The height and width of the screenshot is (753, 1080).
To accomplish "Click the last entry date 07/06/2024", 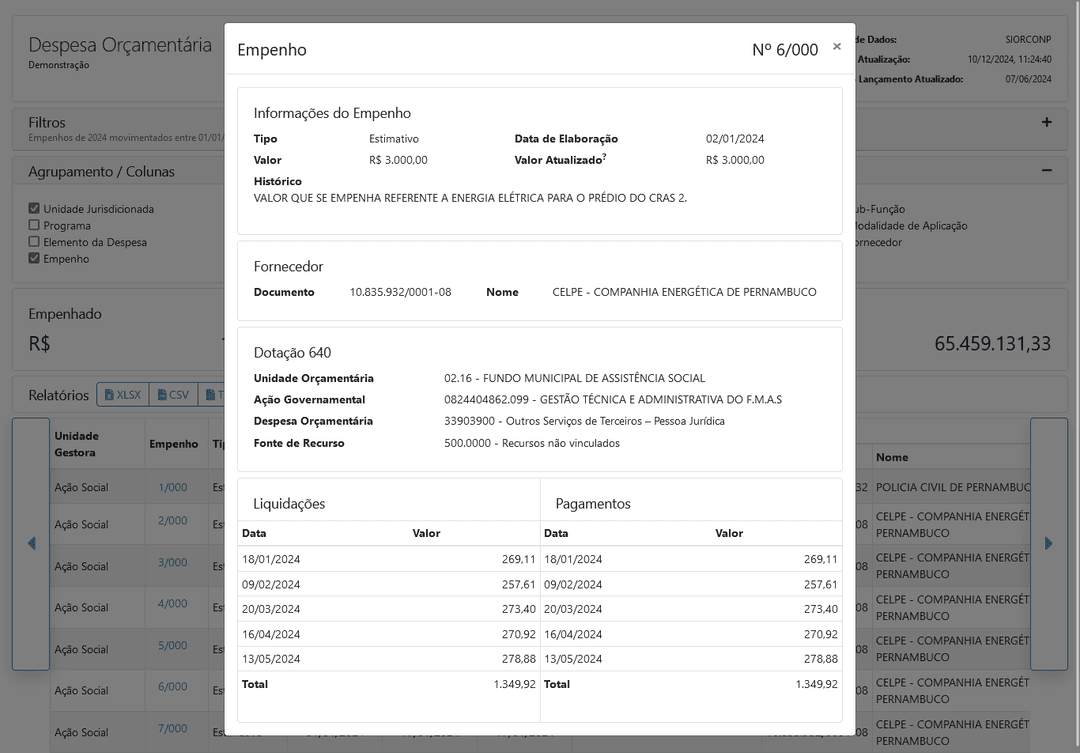I will [x=1028, y=79].
